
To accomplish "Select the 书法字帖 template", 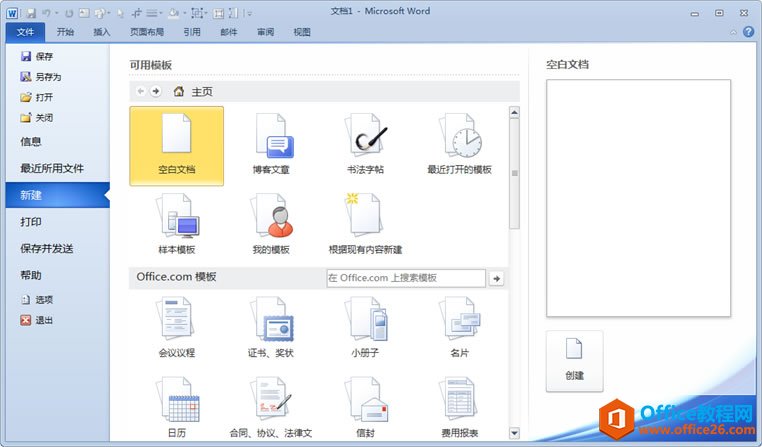I will click(365, 146).
